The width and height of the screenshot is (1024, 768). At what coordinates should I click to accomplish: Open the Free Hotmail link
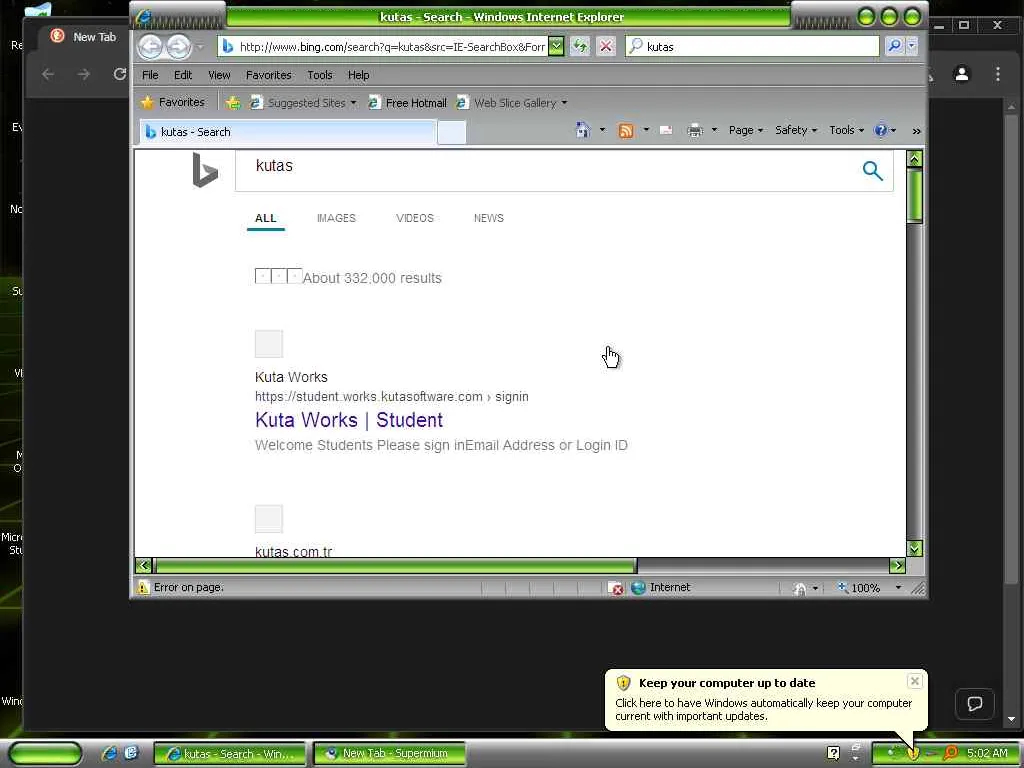[x=408, y=103]
